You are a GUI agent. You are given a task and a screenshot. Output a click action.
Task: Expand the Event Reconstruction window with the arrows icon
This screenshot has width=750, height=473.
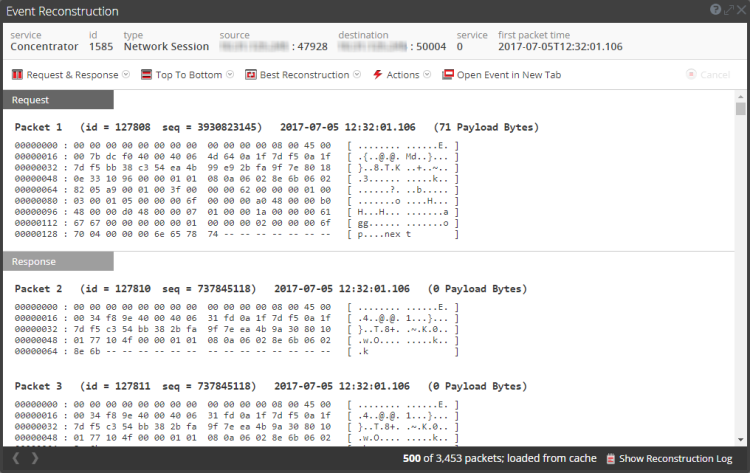[728, 10]
